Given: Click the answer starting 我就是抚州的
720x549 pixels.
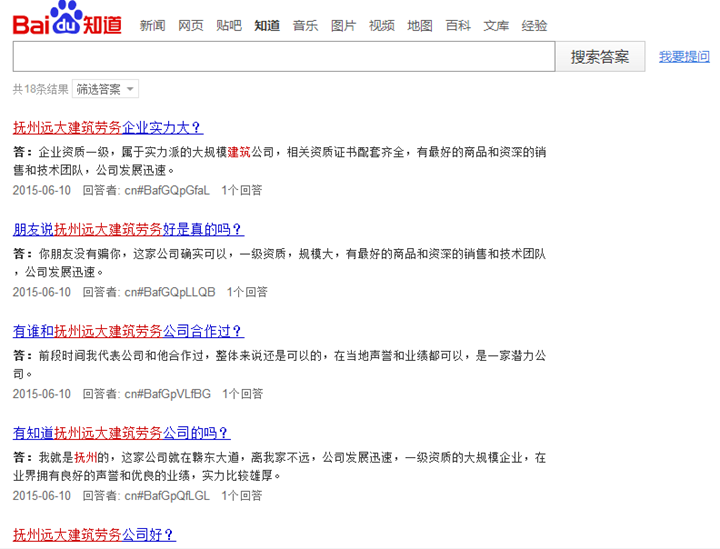Looking at the screenshot, I should pyautogui.click(x=280, y=467).
